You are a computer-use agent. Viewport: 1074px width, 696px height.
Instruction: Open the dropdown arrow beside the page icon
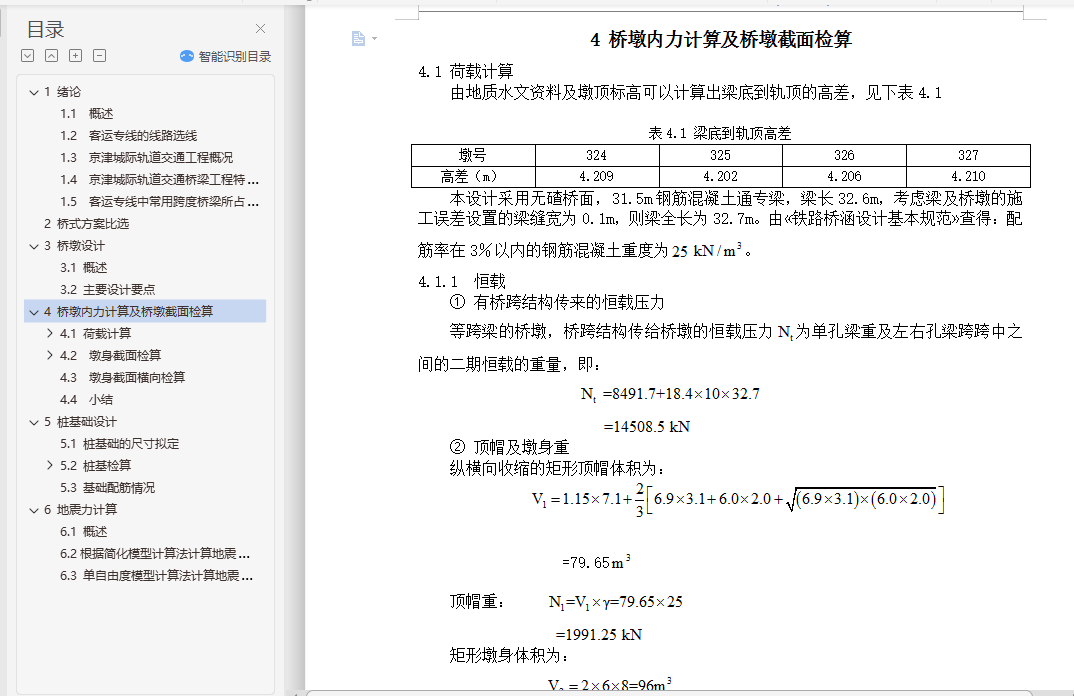coord(374,39)
